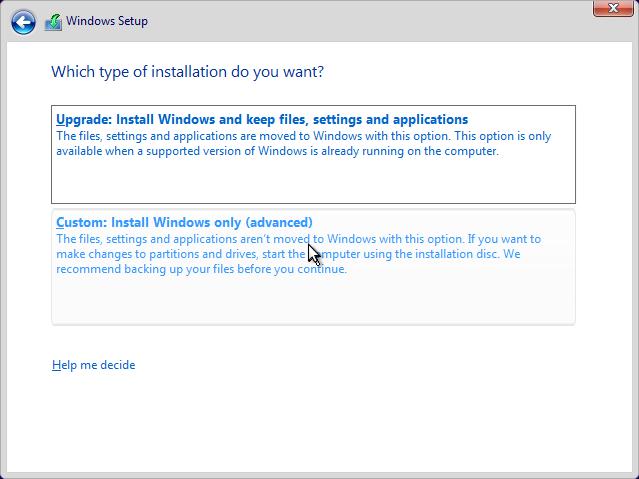Close the Windows Setup window
The height and width of the screenshot is (479, 639).
coord(613,9)
